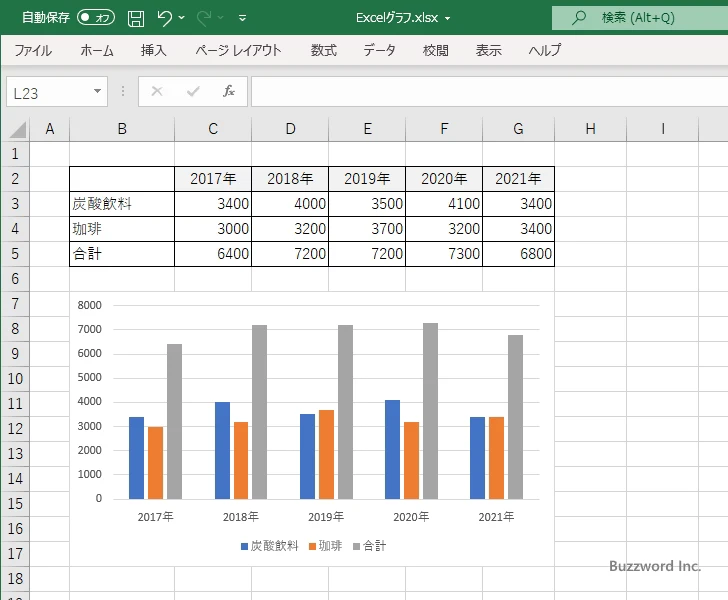Select column H header
The width and height of the screenshot is (728, 600).
pos(591,129)
